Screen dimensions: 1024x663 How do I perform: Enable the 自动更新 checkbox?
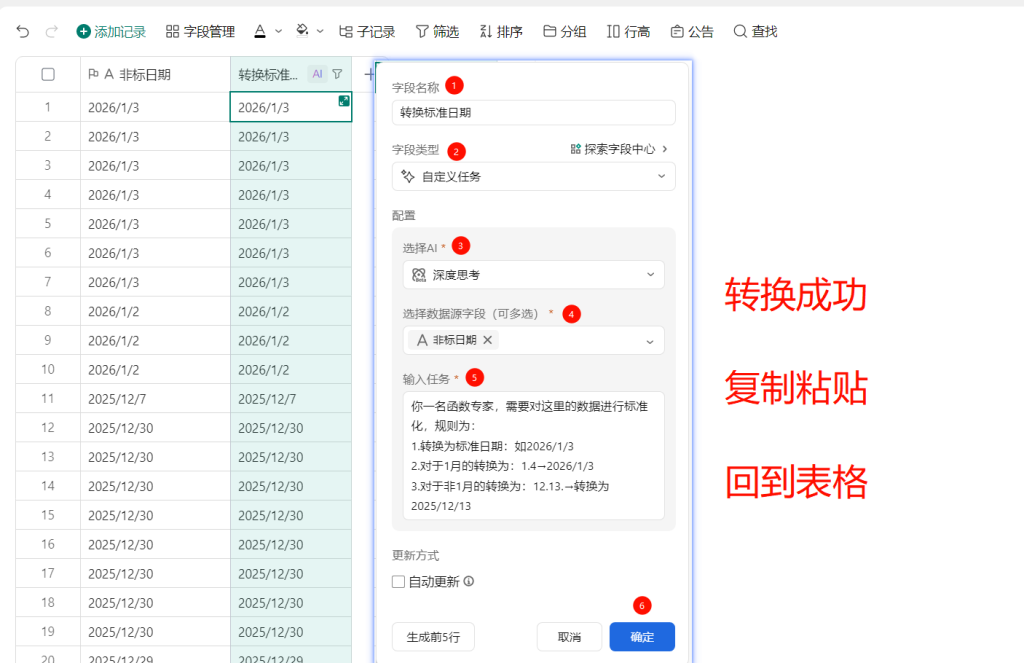[x=398, y=581]
